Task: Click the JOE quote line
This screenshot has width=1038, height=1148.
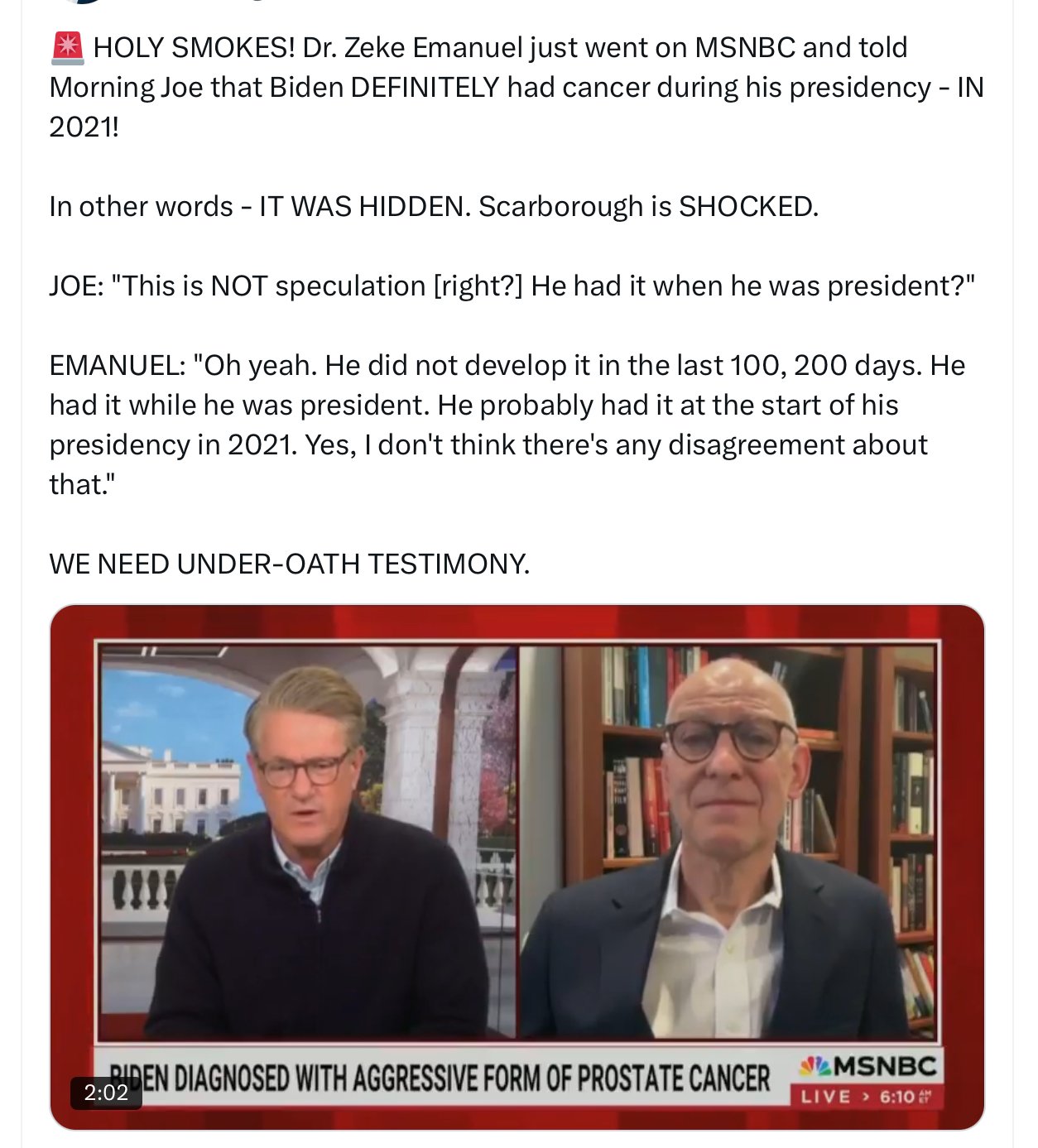Action: (512, 286)
